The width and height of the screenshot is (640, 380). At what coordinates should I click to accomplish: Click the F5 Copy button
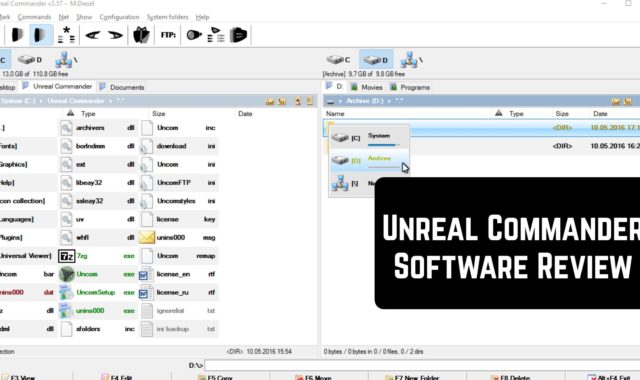(x=215, y=377)
